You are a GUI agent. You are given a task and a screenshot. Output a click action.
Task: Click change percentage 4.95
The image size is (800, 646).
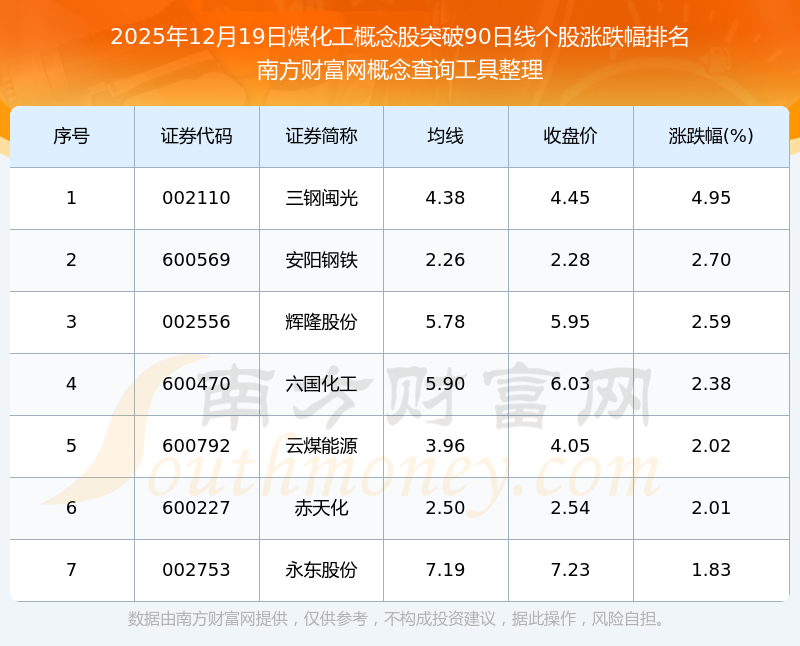click(711, 198)
